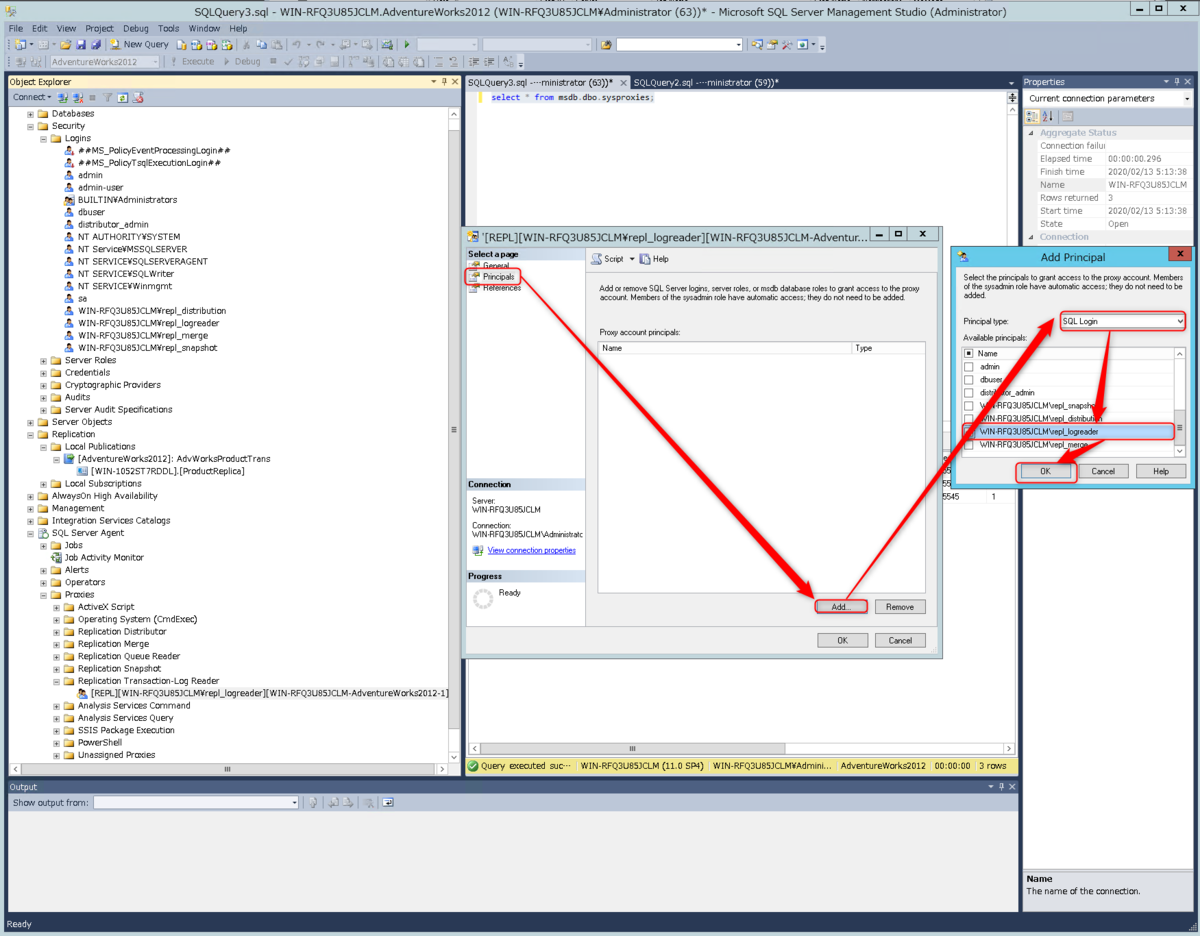The height and width of the screenshot is (936, 1200).
Task: Click the Disconnect icon in Object Explorer
Action: coord(77,98)
